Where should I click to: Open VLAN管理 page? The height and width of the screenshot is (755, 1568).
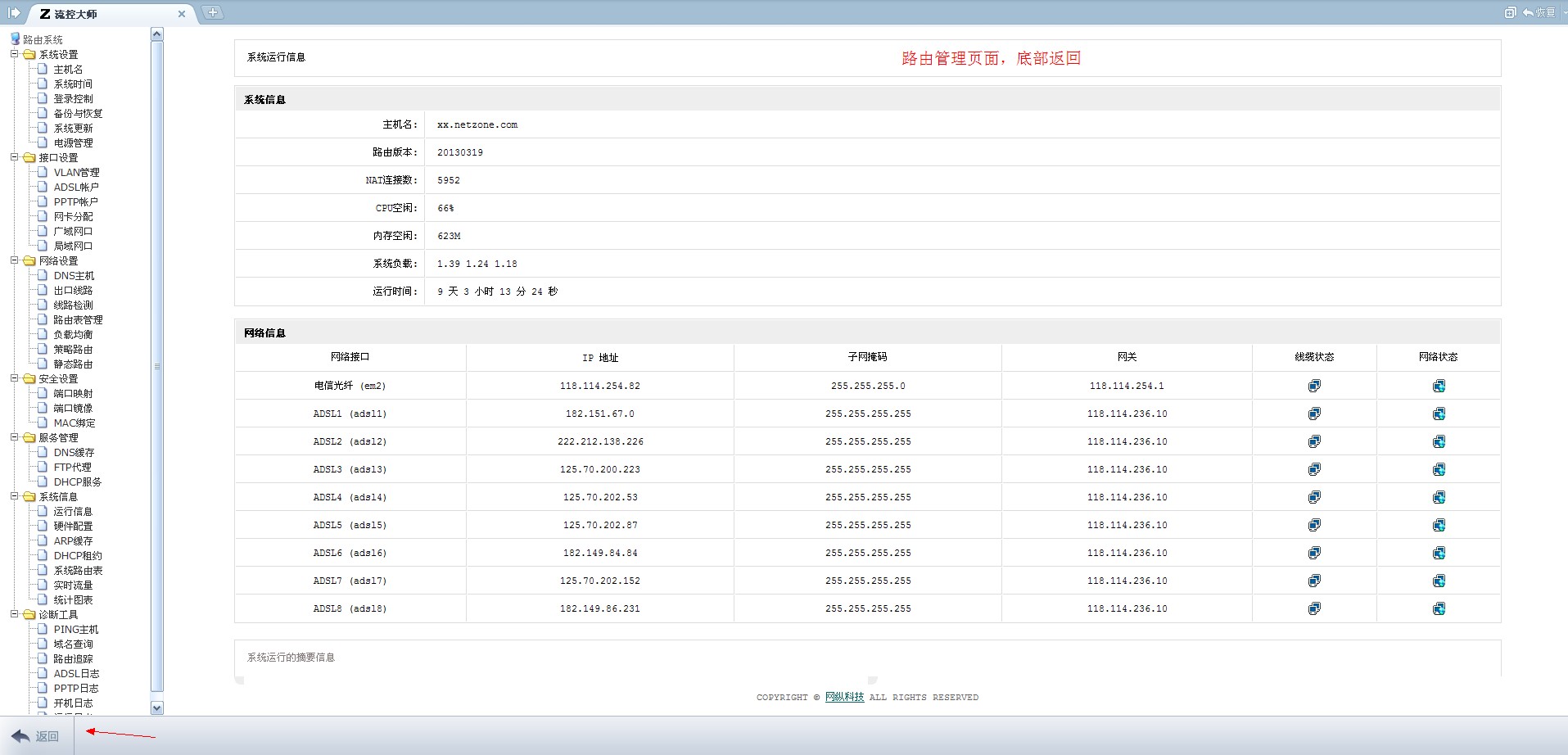click(x=76, y=173)
